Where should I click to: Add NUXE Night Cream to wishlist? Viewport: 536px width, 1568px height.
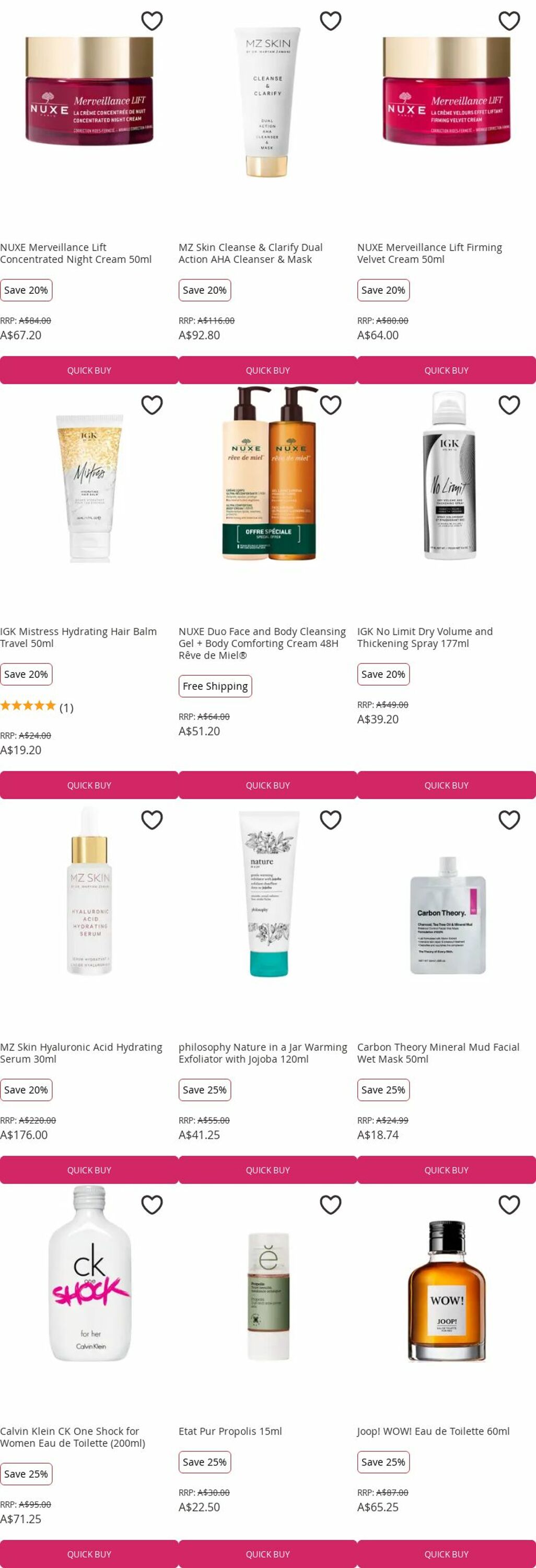coord(152,21)
